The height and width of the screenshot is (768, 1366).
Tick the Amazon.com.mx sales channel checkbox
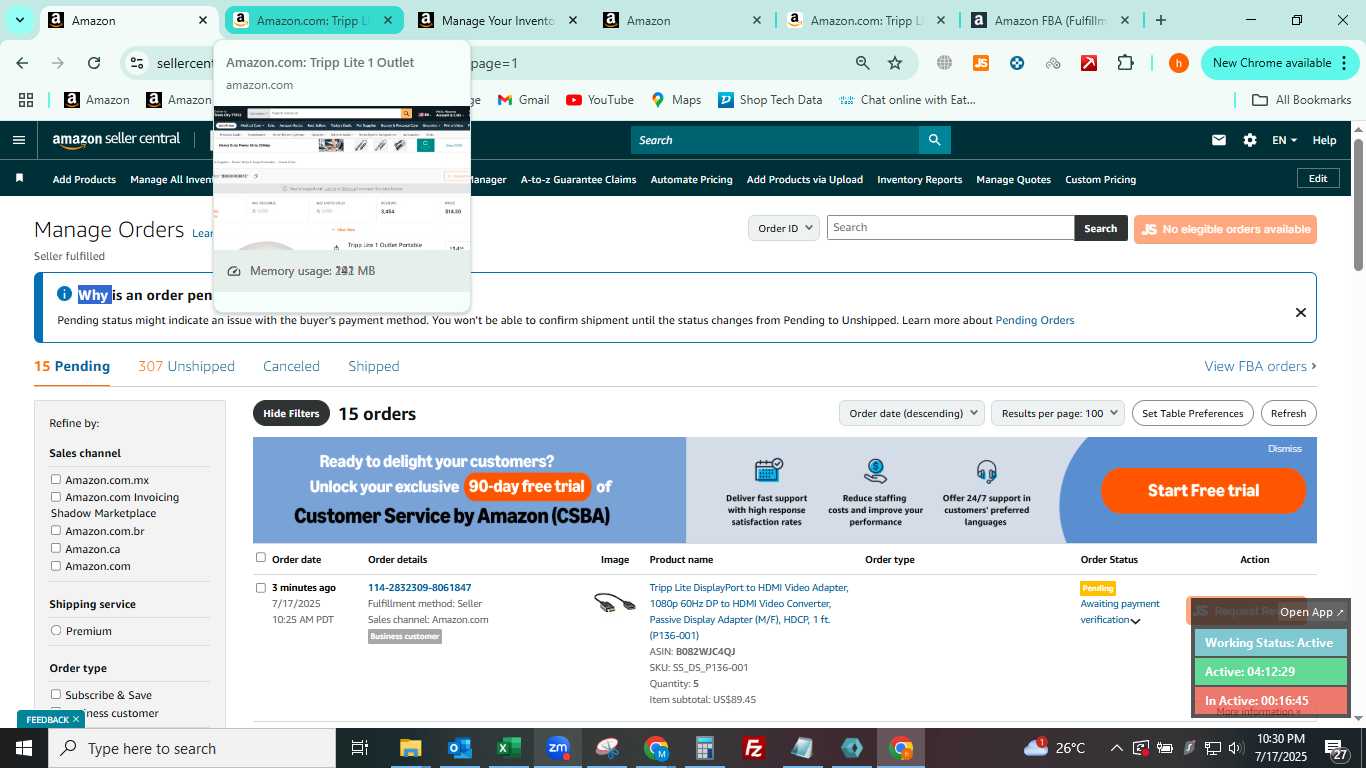(x=56, y=480)
